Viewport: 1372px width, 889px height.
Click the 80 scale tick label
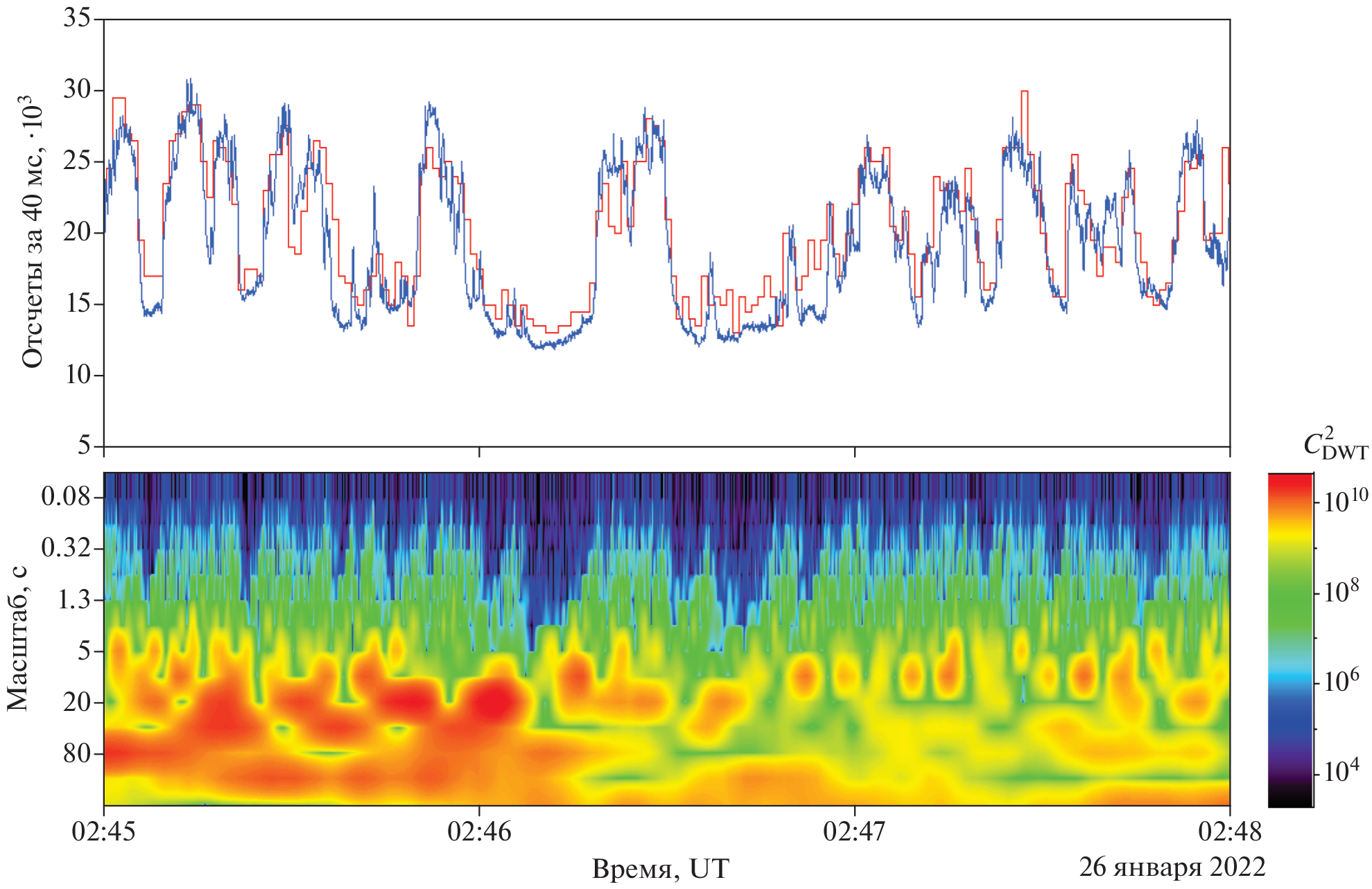(77, 753)
